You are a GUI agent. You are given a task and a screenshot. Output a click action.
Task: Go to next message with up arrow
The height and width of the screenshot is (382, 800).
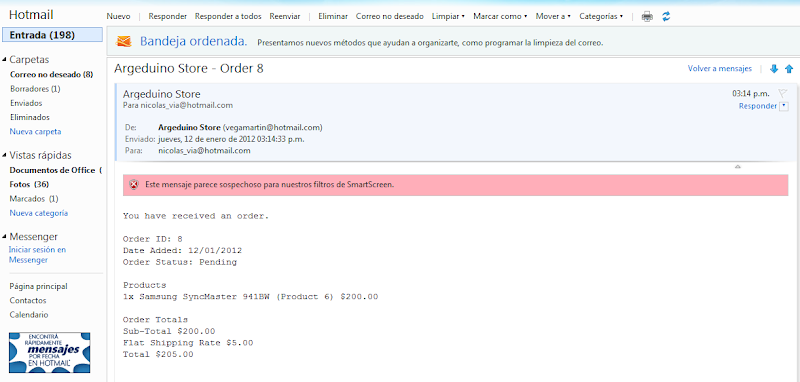[x=789, y=69]
